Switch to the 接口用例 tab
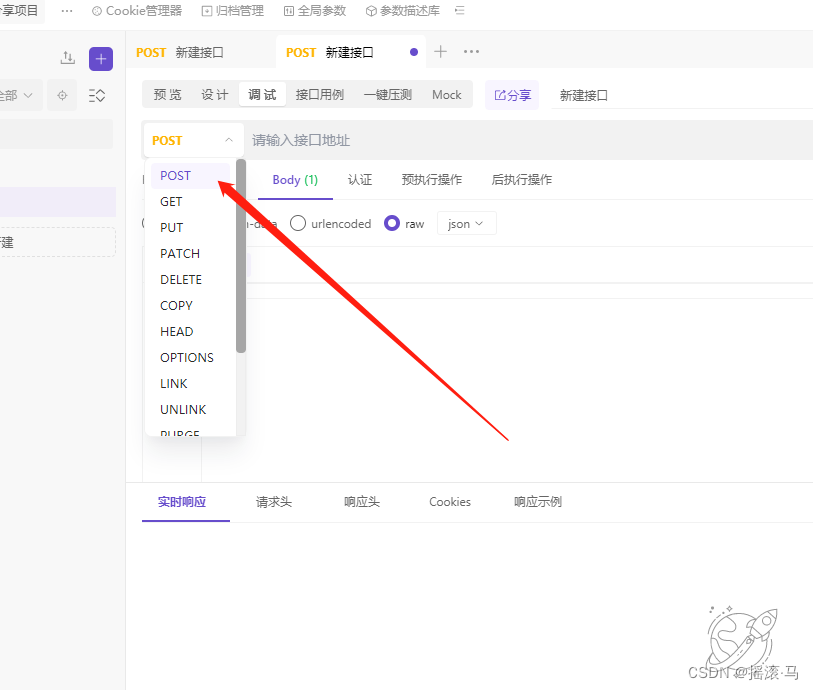813x690 pixels. 319,94
